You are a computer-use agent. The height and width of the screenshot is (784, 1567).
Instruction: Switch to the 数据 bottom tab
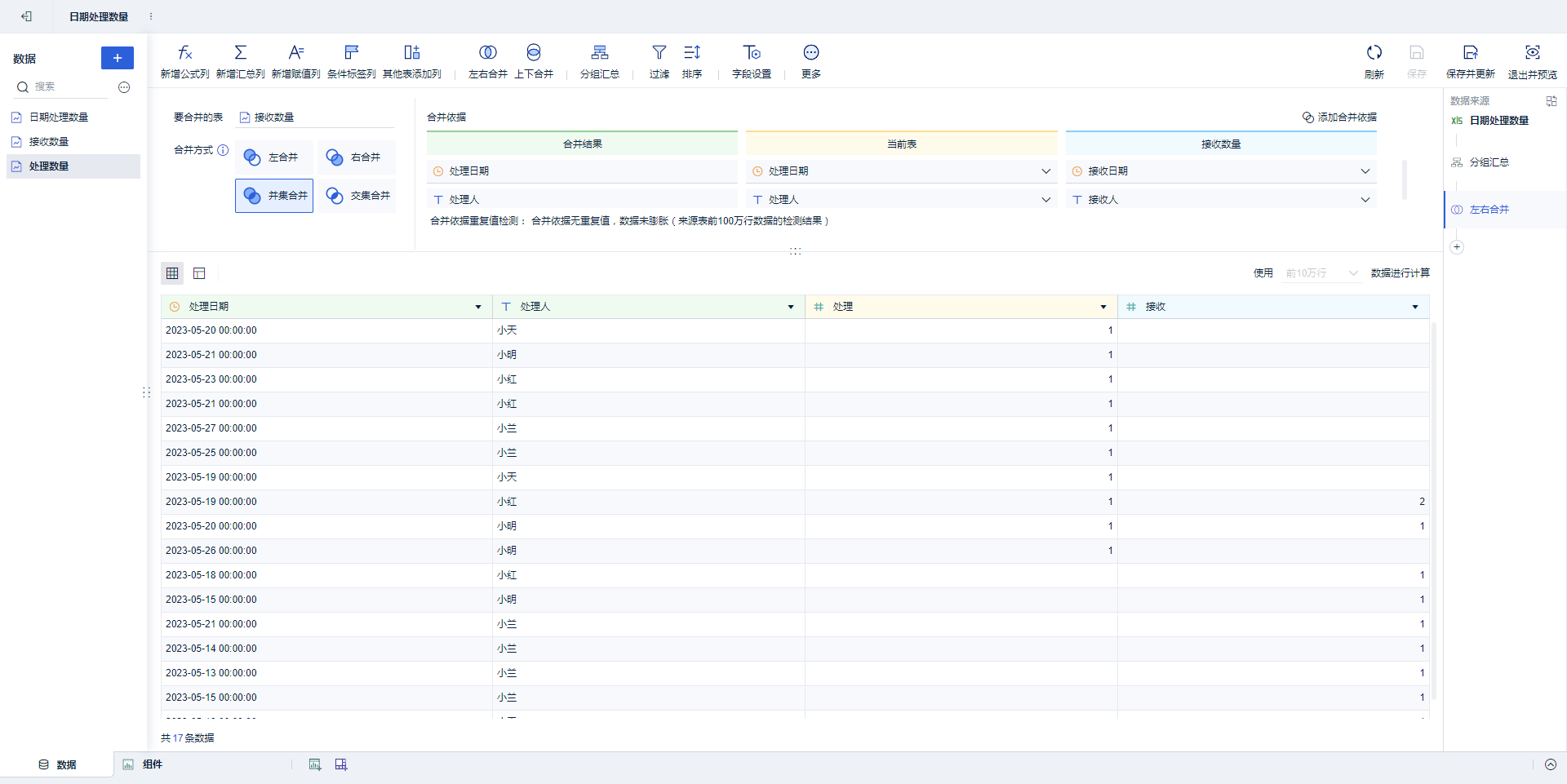point(57,764)
